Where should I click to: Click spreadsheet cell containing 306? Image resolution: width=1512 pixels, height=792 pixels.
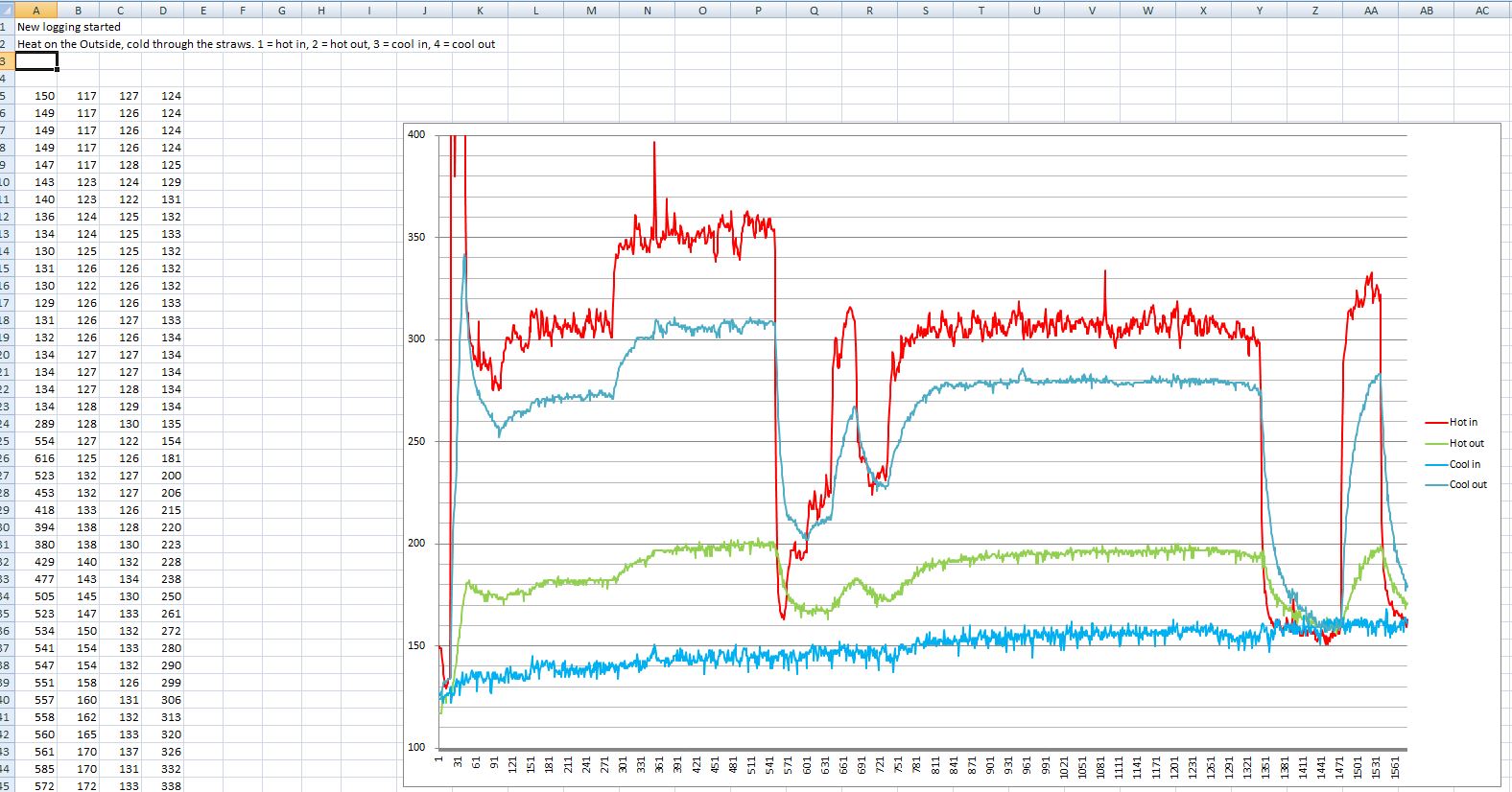[163, 700]
